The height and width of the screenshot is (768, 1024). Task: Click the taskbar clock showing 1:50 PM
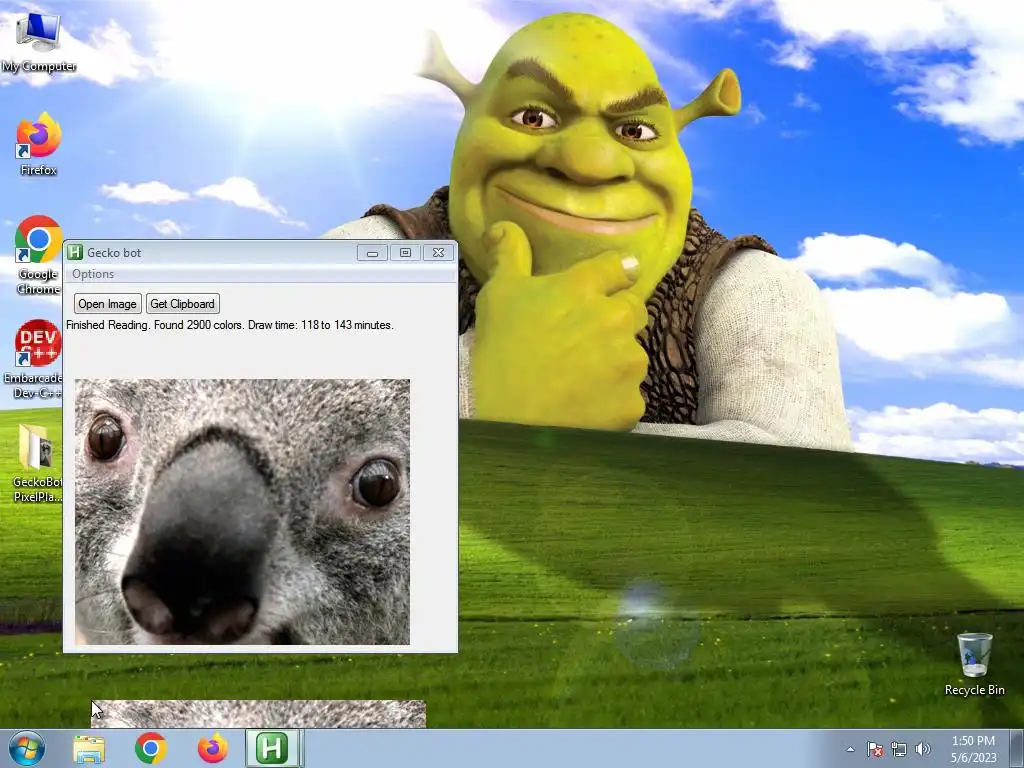(x=973, y=749)
